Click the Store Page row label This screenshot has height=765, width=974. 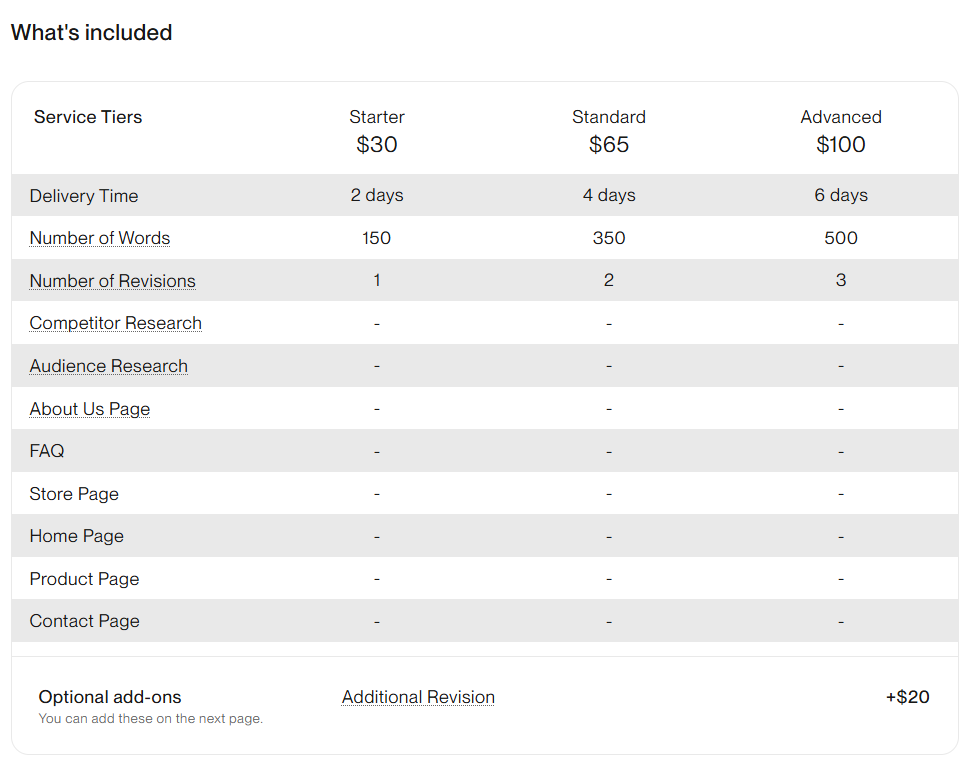74,494
